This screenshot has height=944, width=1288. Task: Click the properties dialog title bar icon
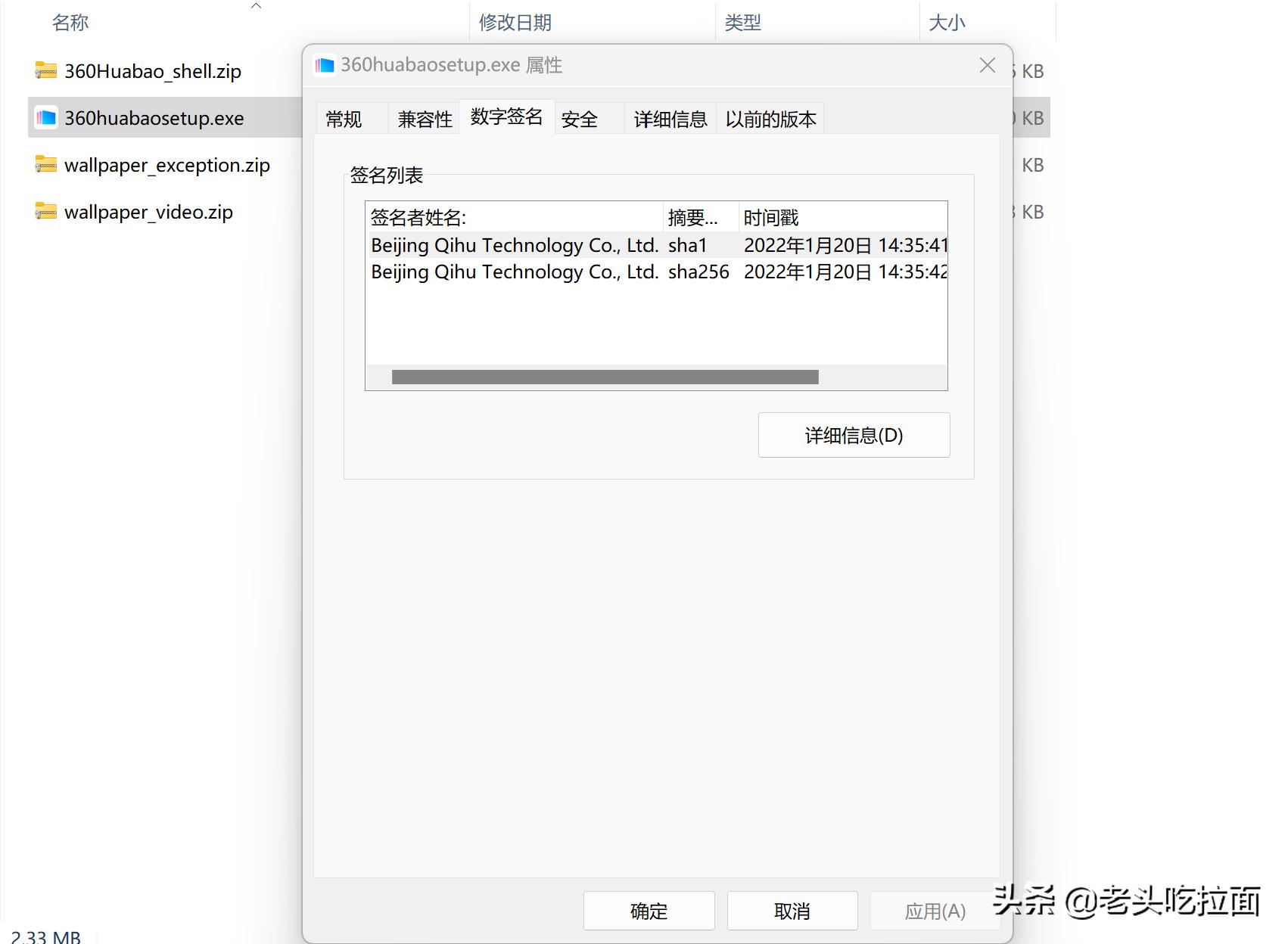point(325,66)
